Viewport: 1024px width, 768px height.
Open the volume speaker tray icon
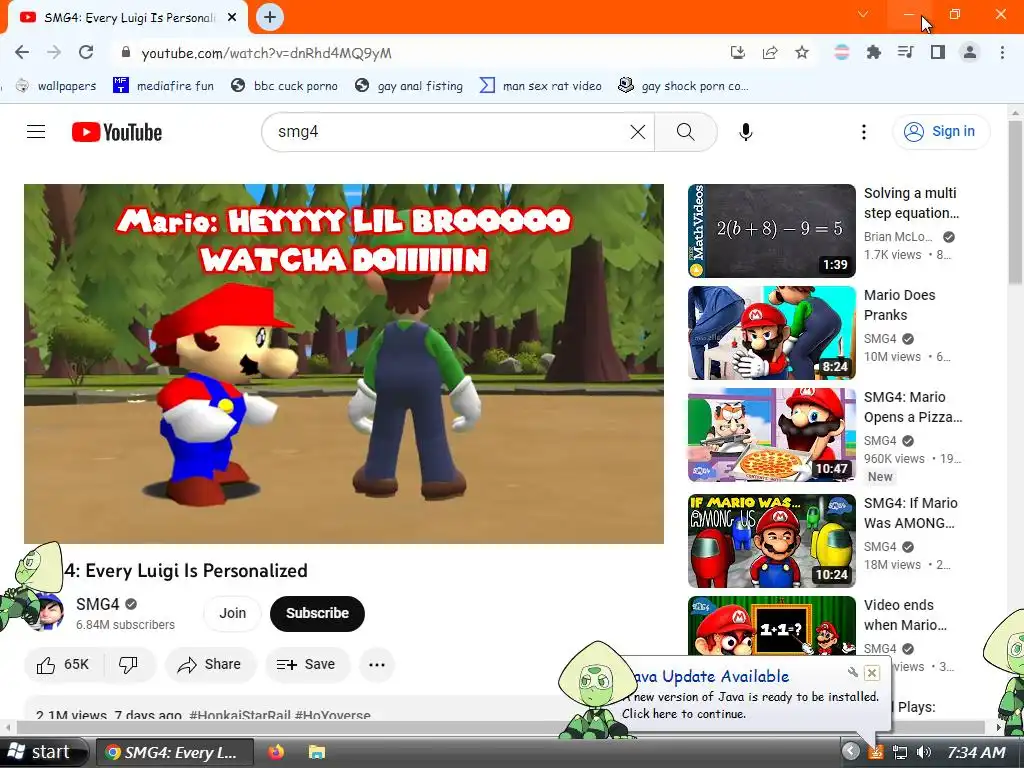[924, 752]
